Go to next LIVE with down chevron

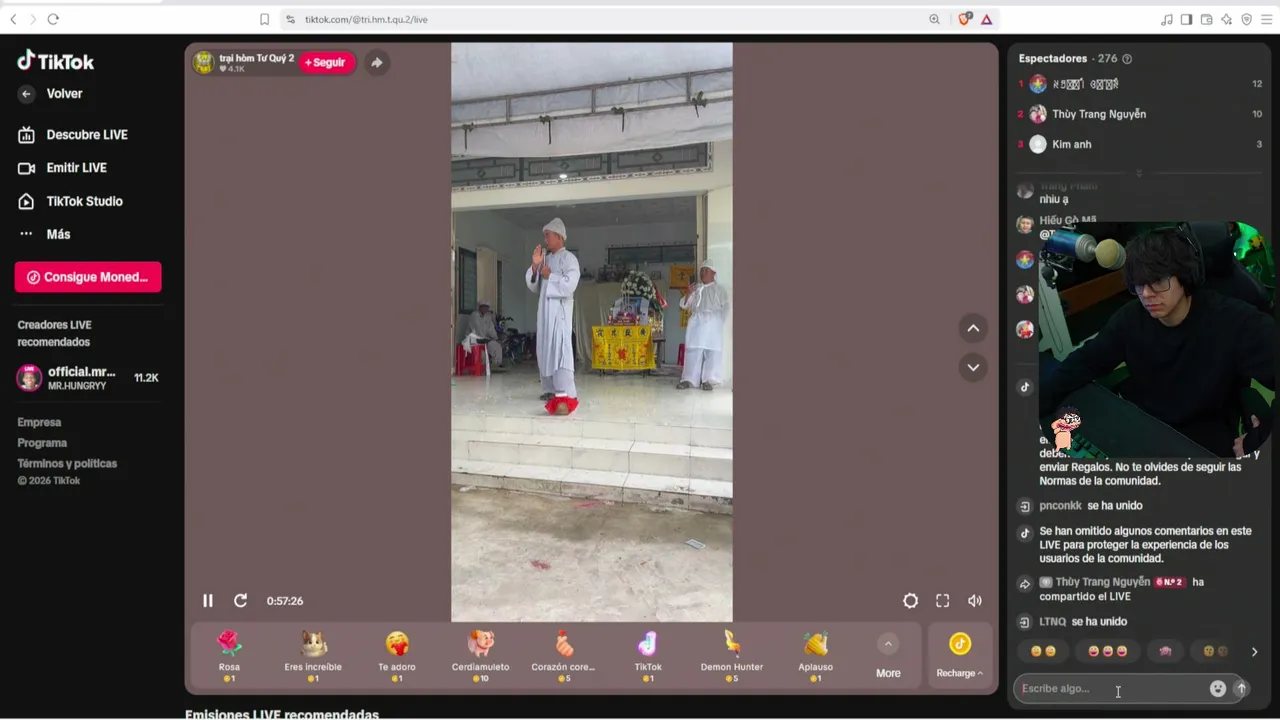coord(973,367)
